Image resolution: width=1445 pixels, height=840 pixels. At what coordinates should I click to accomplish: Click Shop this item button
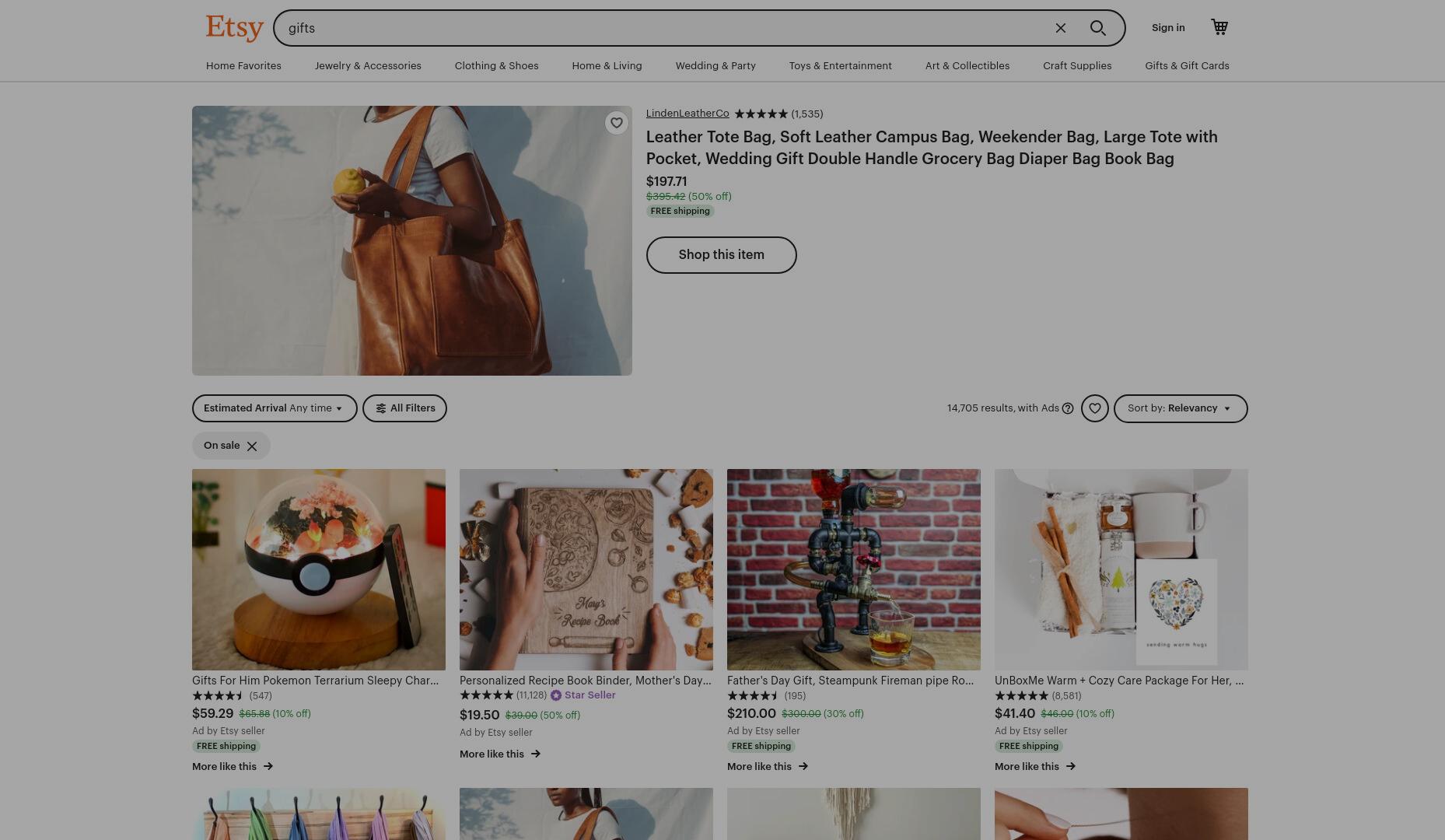click(721, 255)
